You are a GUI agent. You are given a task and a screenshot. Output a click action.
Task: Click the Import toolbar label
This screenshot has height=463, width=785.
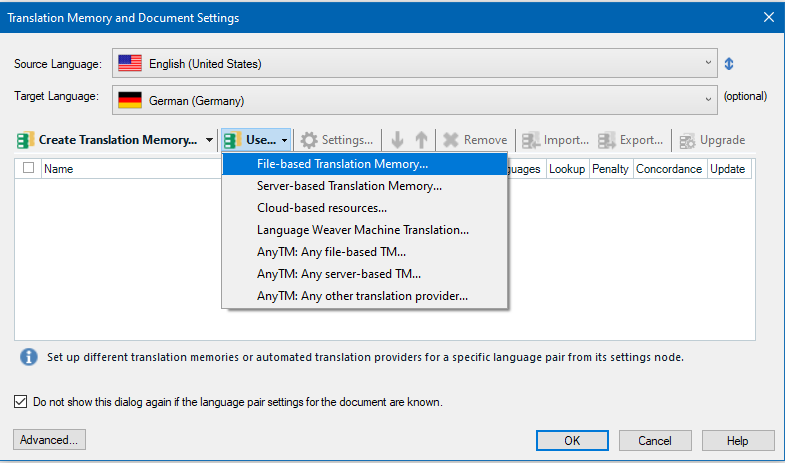click(566, 140)
